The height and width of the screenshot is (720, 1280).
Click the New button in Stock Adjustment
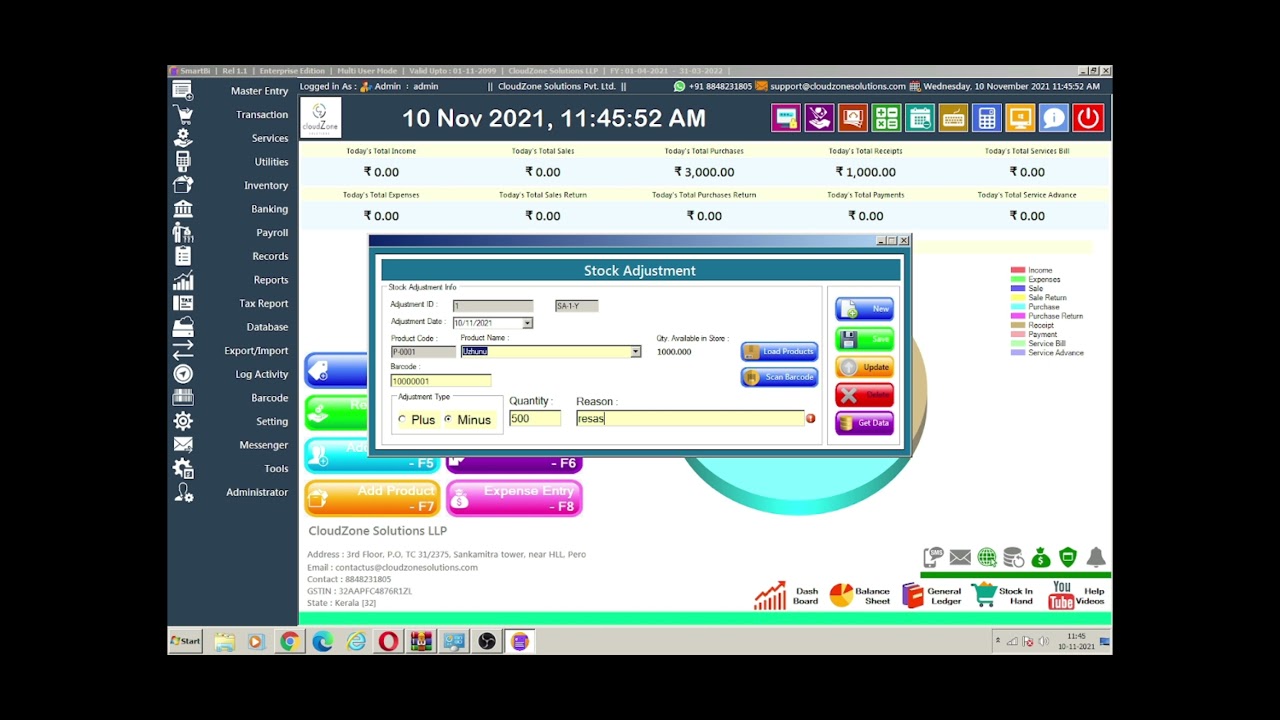pyautogui.click(x=864, y=309)
